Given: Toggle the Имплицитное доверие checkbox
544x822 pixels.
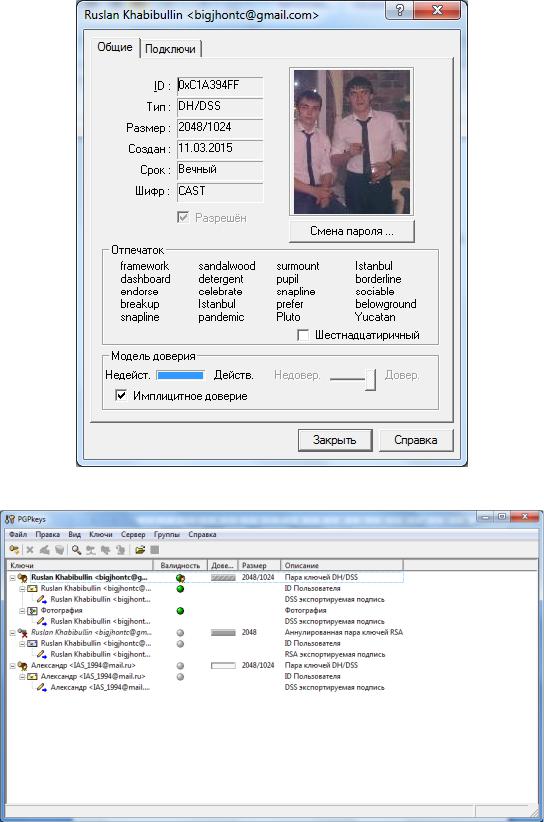Looking at the screenshot, I should pyautogui.click(x=121, y=395).
